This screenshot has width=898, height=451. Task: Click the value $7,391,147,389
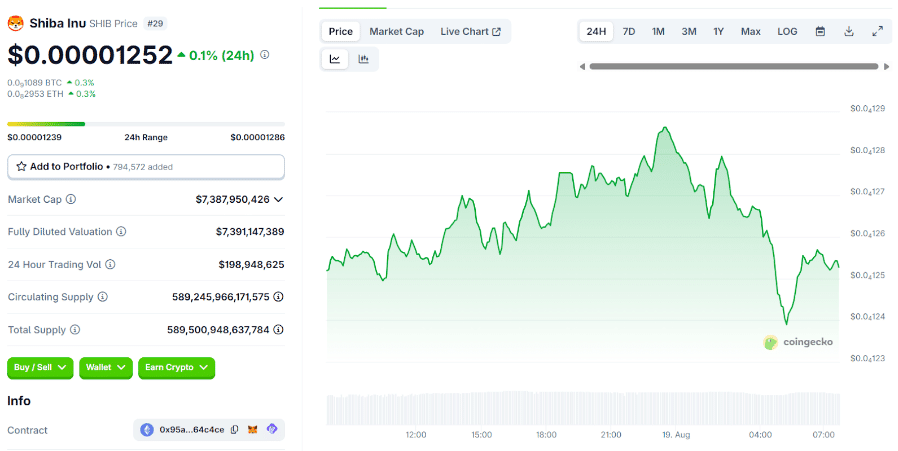(250, 232)
